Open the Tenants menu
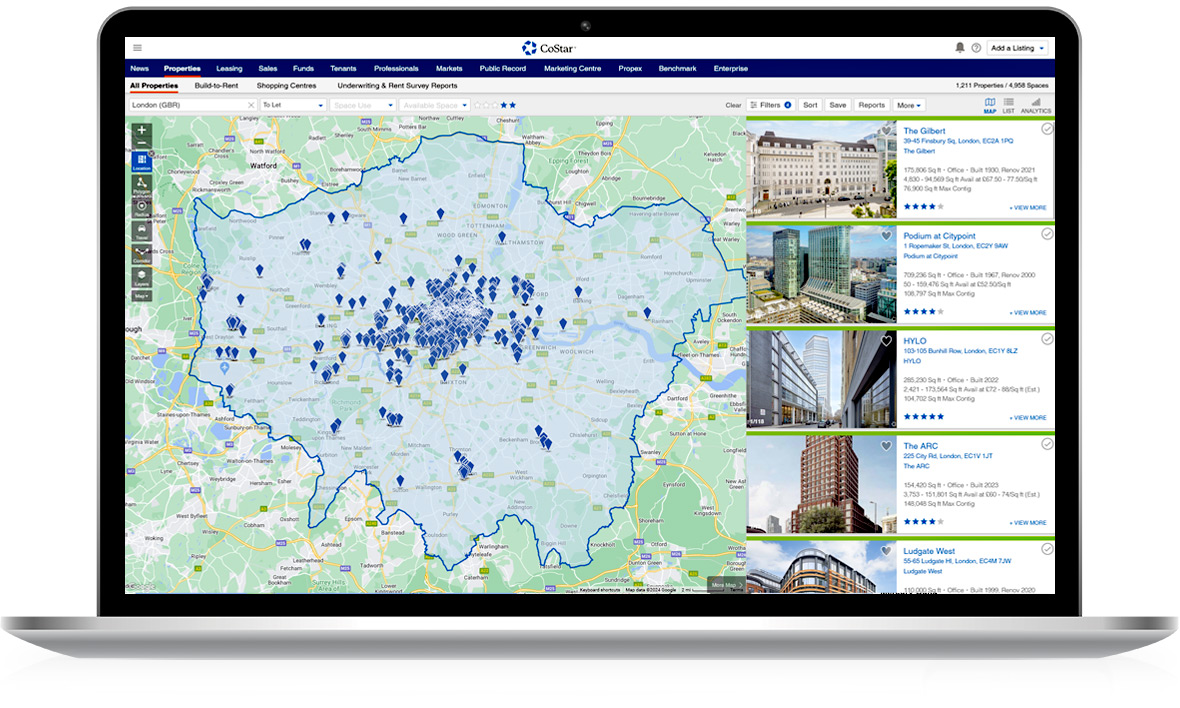Screen dimensions: 1180x708 tap(343, 68)
